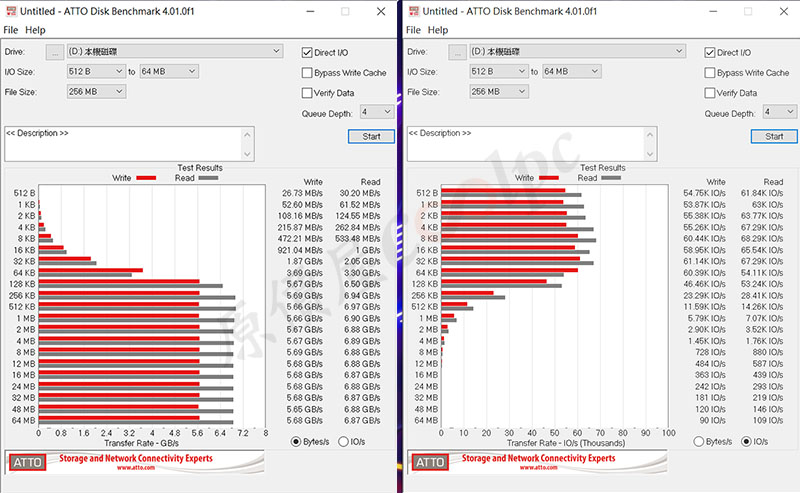Open Queue Depth dropdown in right window

779,112
